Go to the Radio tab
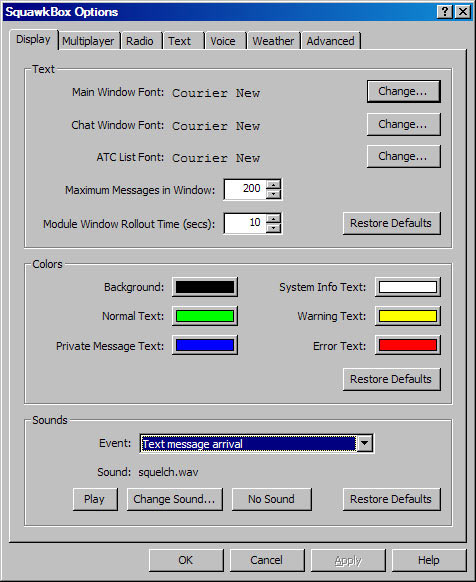This screenshot has width=476, height=582. click(140, 41)
